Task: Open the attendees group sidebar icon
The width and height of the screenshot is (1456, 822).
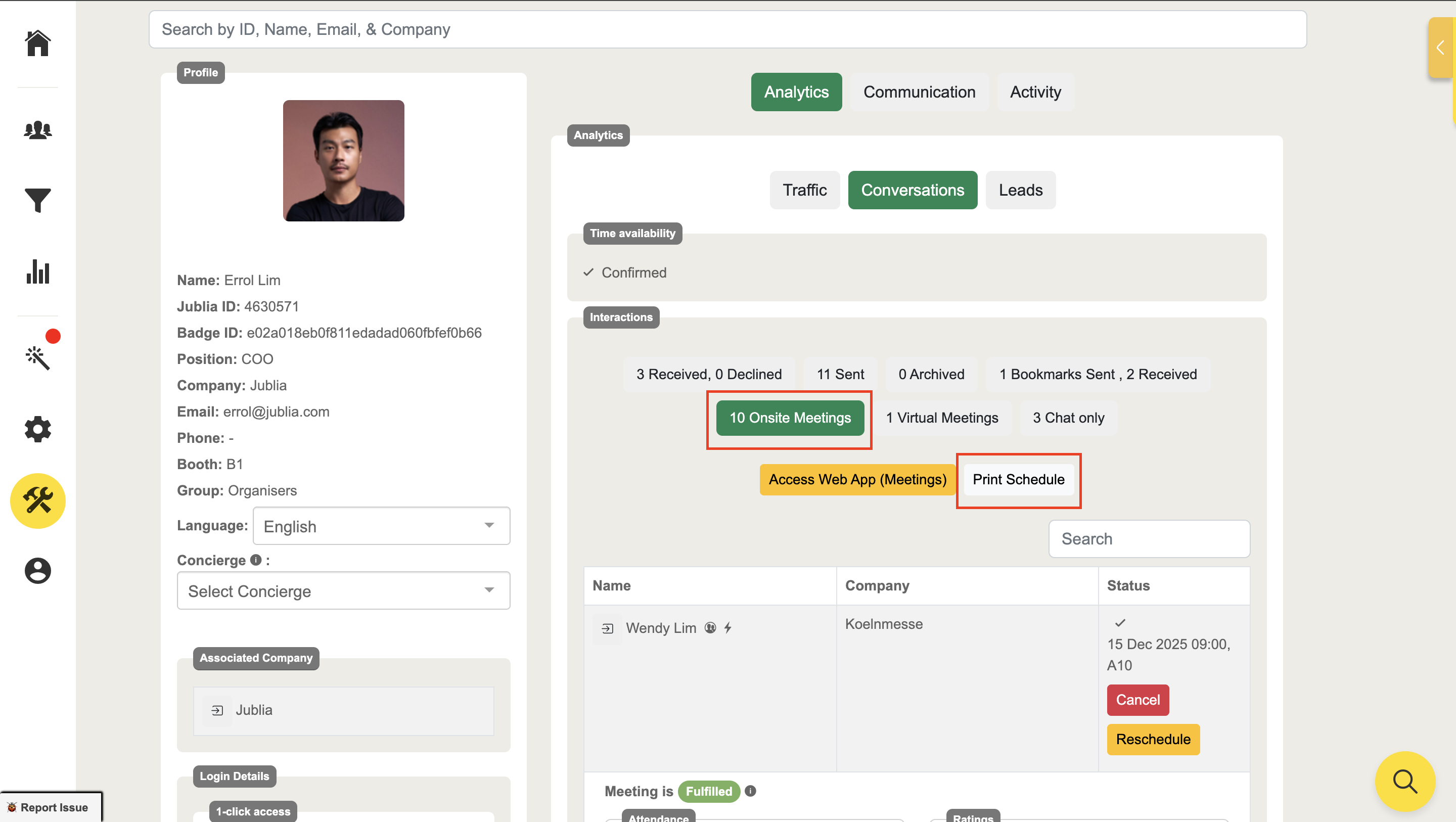Action: click(x=38, y=130)
